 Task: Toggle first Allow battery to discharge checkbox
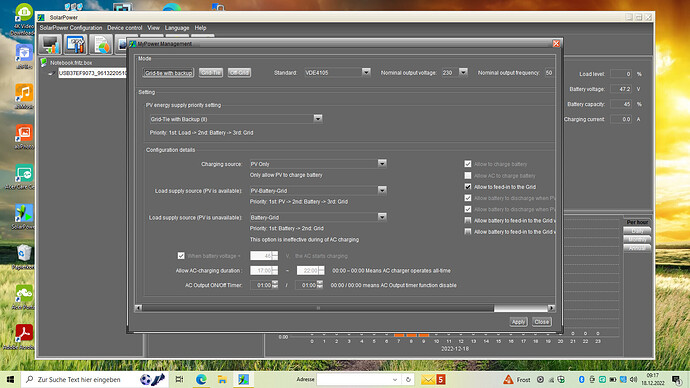click(468, 198)
